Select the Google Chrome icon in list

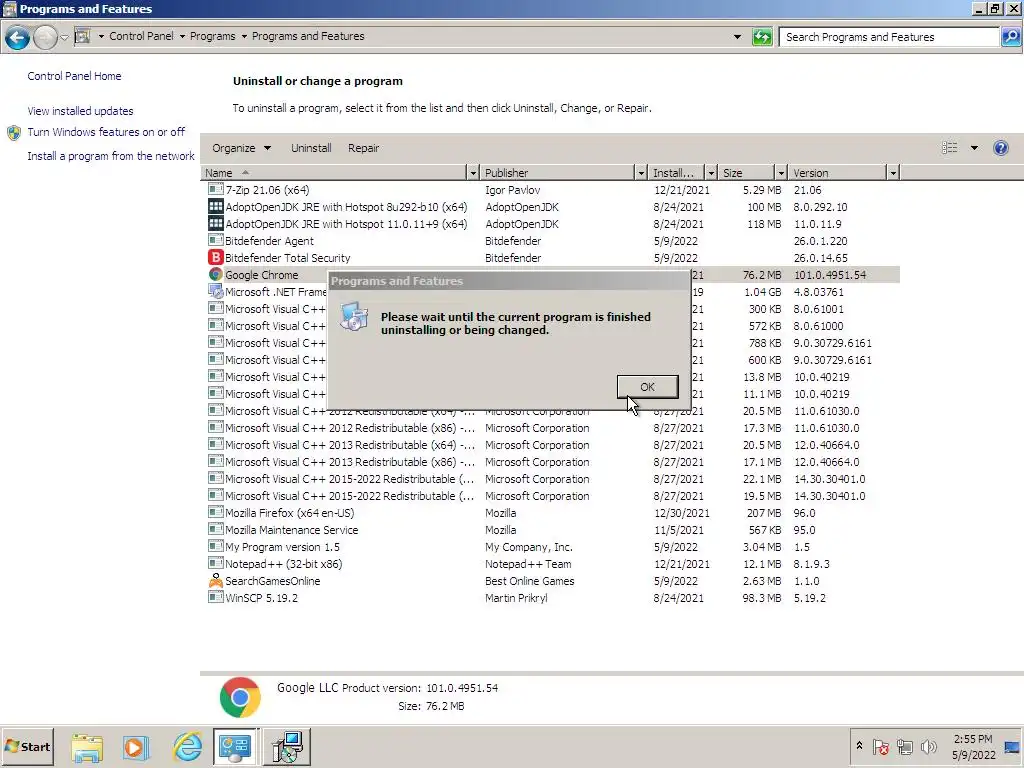click(x=216, y=274)
